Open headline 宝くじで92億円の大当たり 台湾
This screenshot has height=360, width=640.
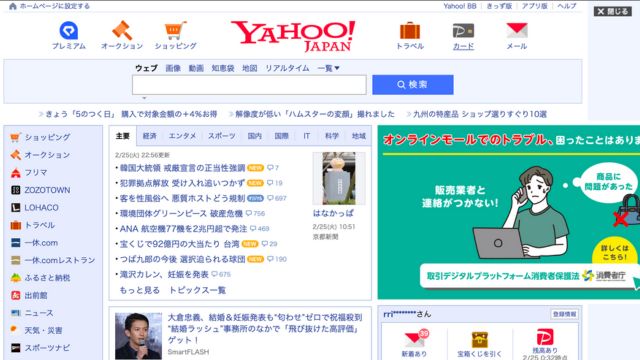tap(180, 244)
